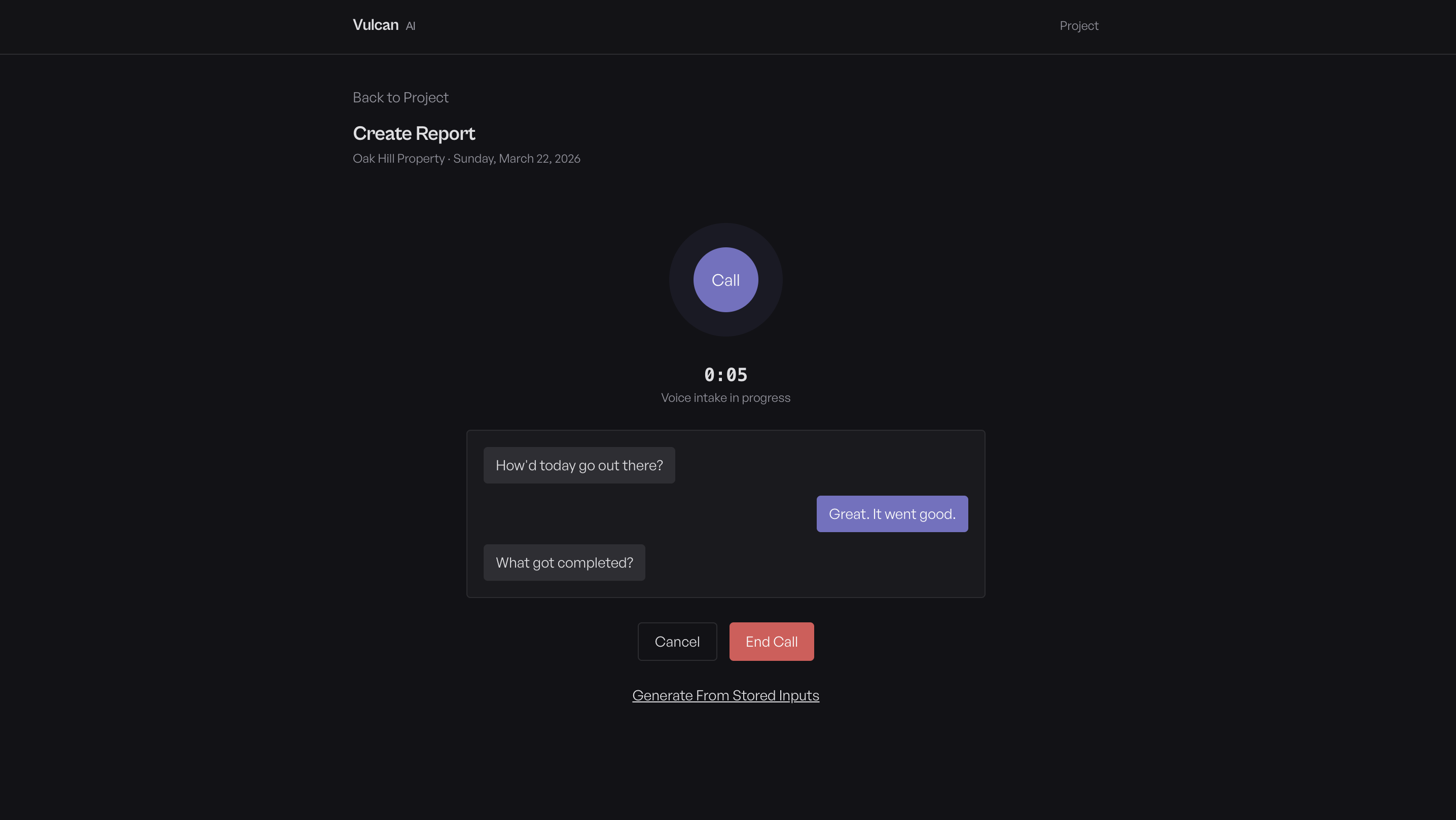The height and width of the screenshot is (820, 1456).
Task: Select the "What got completed?" message bubble
Action: [564, 563]
